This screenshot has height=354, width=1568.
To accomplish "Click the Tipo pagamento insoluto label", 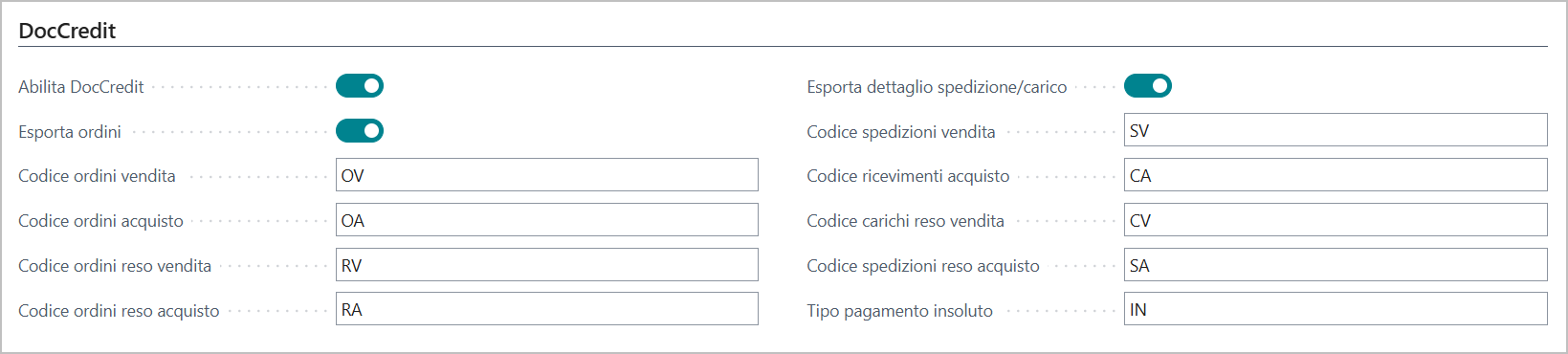I will 900,311.
